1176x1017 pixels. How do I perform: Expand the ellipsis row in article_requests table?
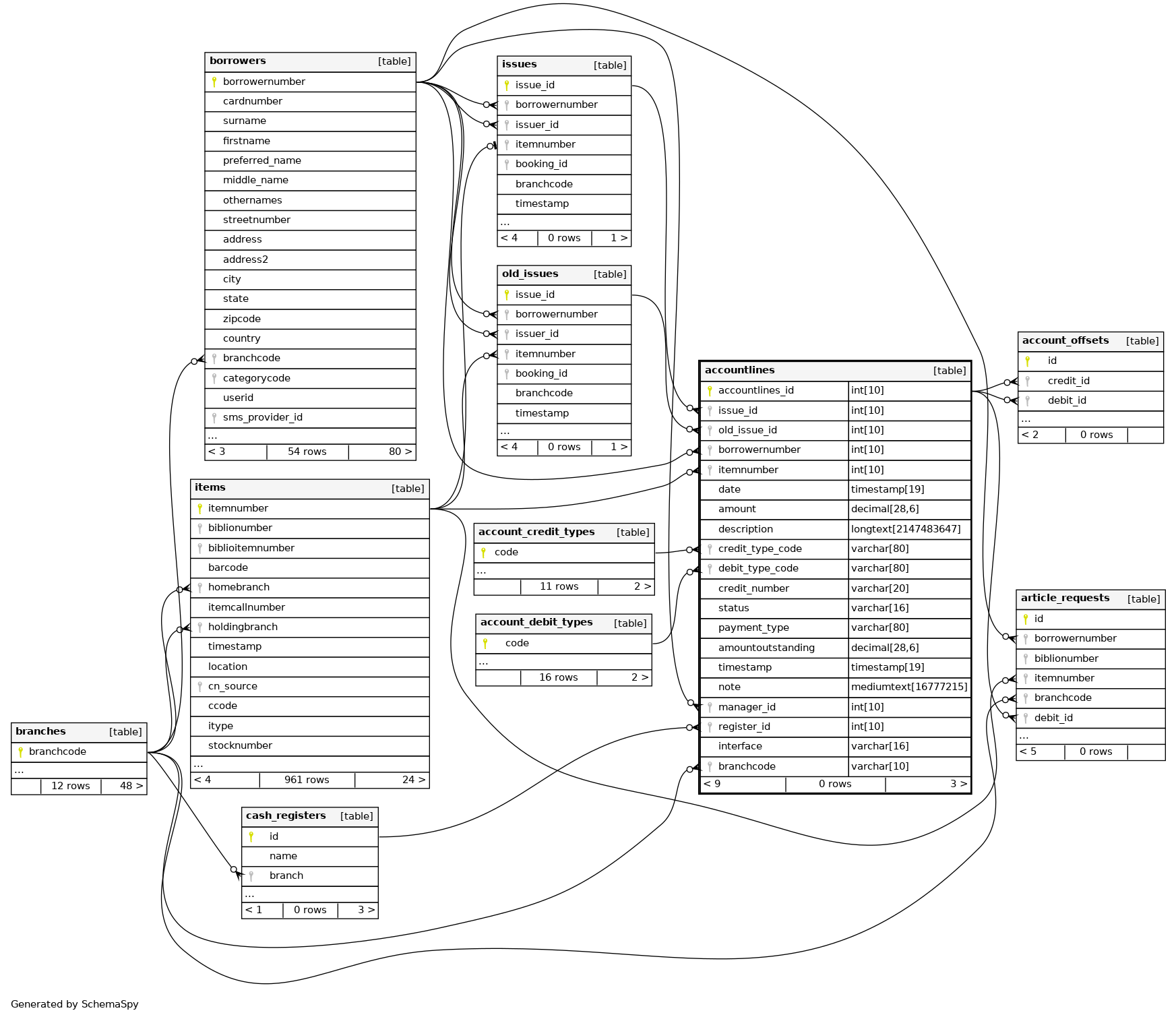click(x=1024, y=736)
